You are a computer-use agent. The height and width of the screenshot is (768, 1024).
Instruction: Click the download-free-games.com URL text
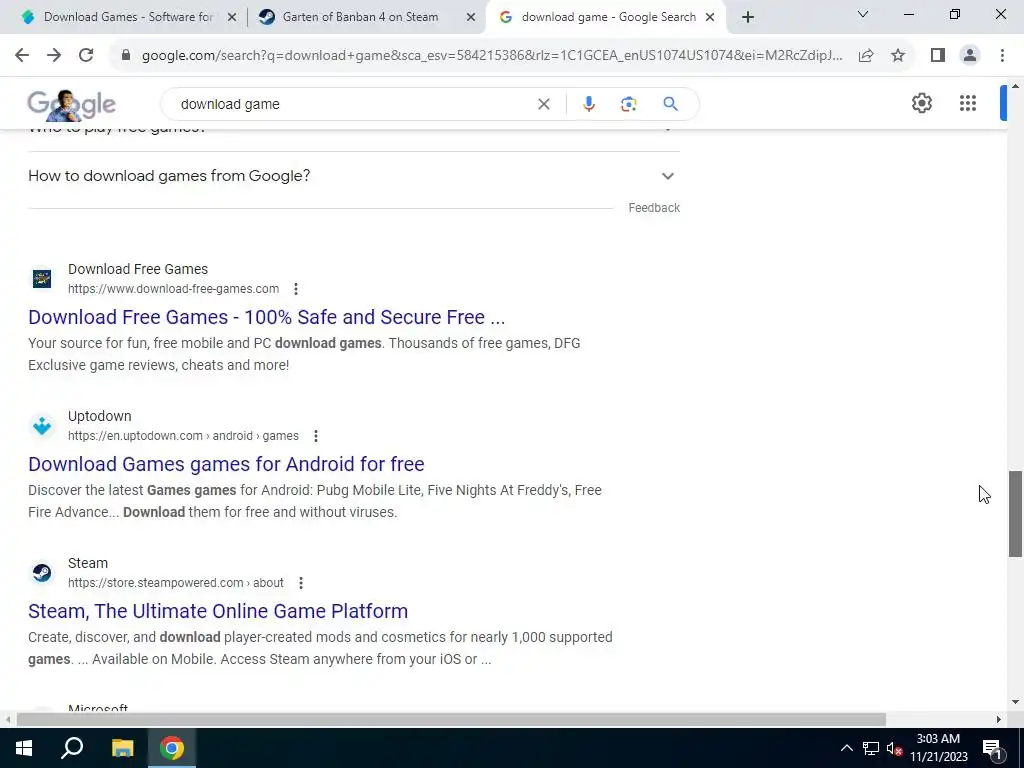coord(173,289)
